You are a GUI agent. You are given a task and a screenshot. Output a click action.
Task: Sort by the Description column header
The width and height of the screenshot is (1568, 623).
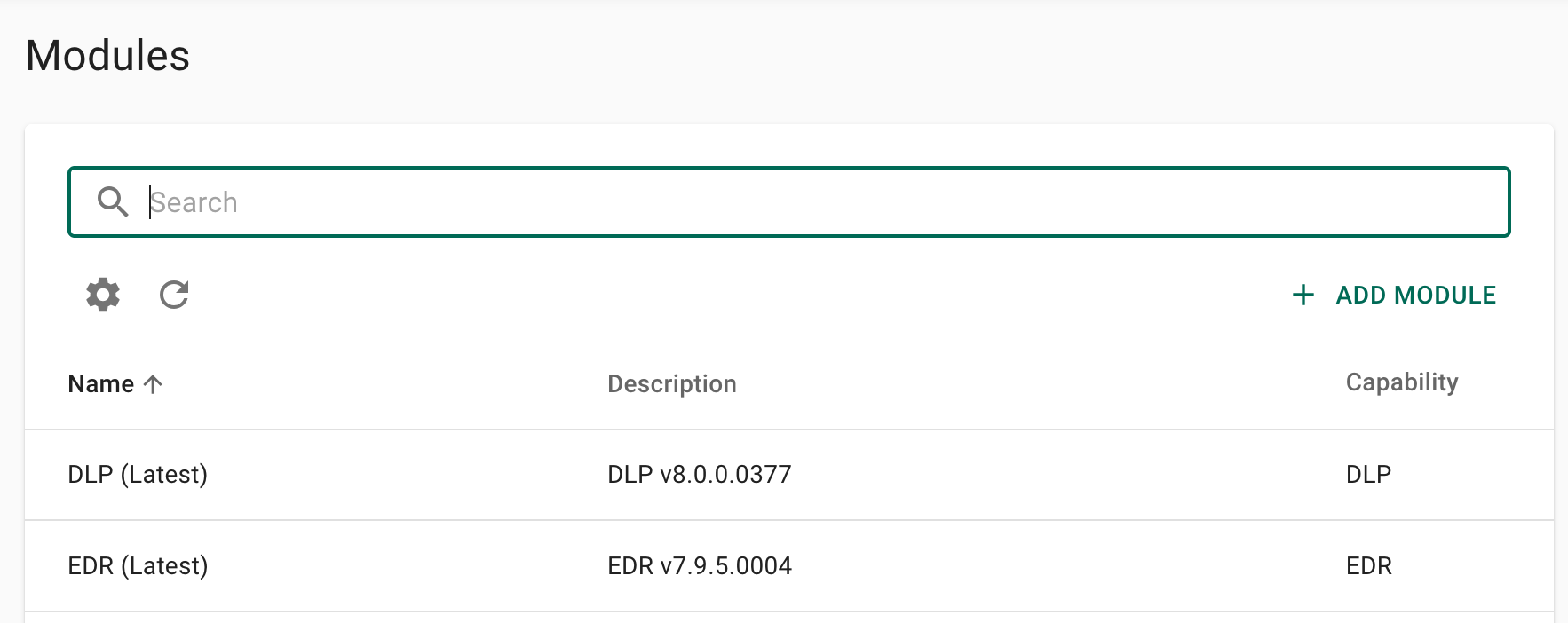672,384
